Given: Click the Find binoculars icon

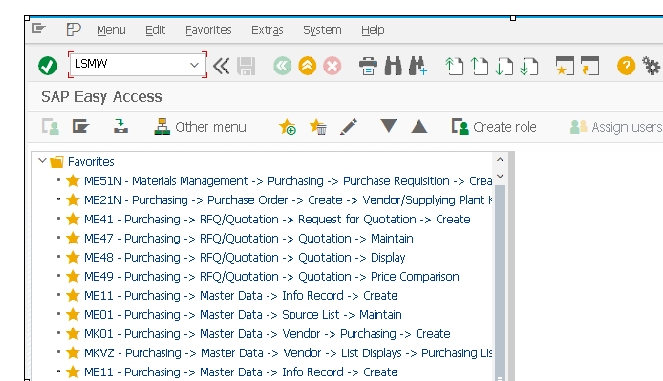Looking at the screenshot, I should coord(393,66).
